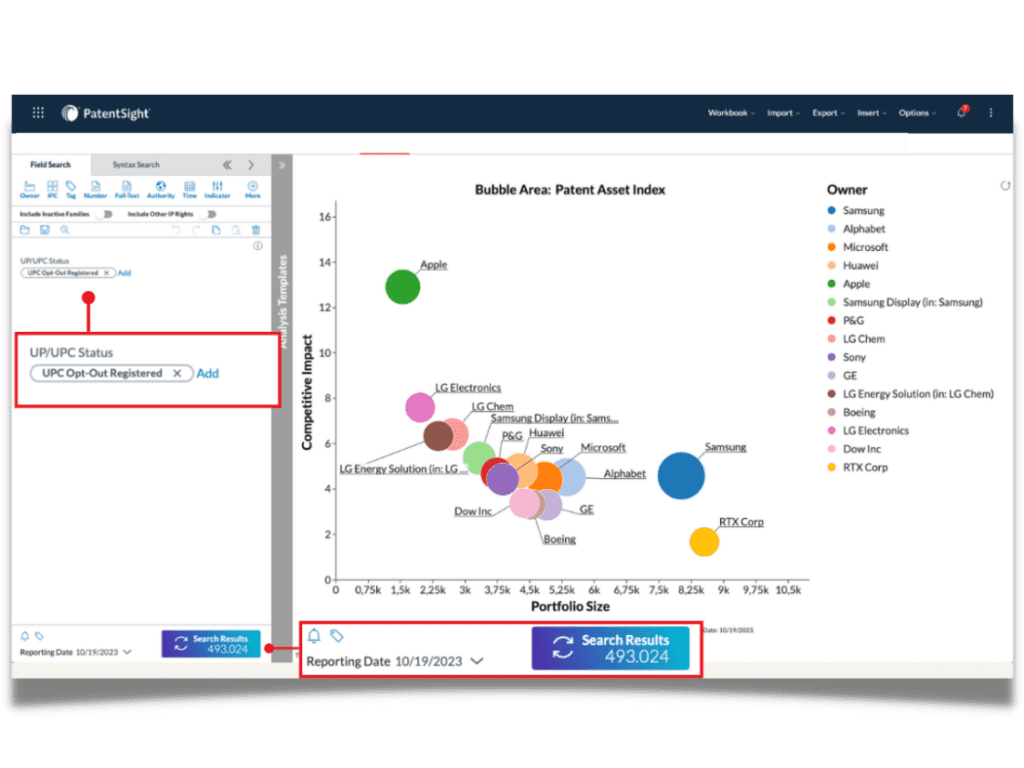The height and width of the screenshot is (768, 1024).
Task: Click RTX Corp legend color dot
Action: pos(831,467)
